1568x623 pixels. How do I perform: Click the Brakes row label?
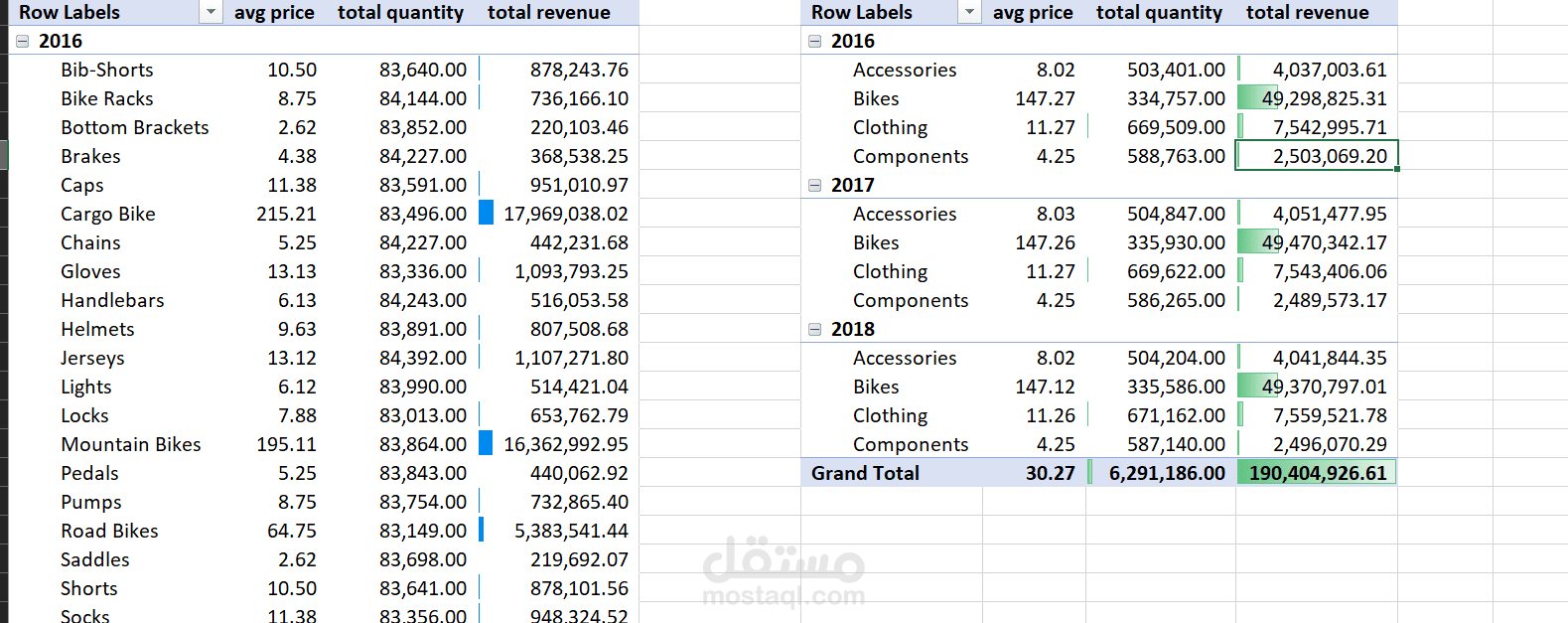coord(90,157)
